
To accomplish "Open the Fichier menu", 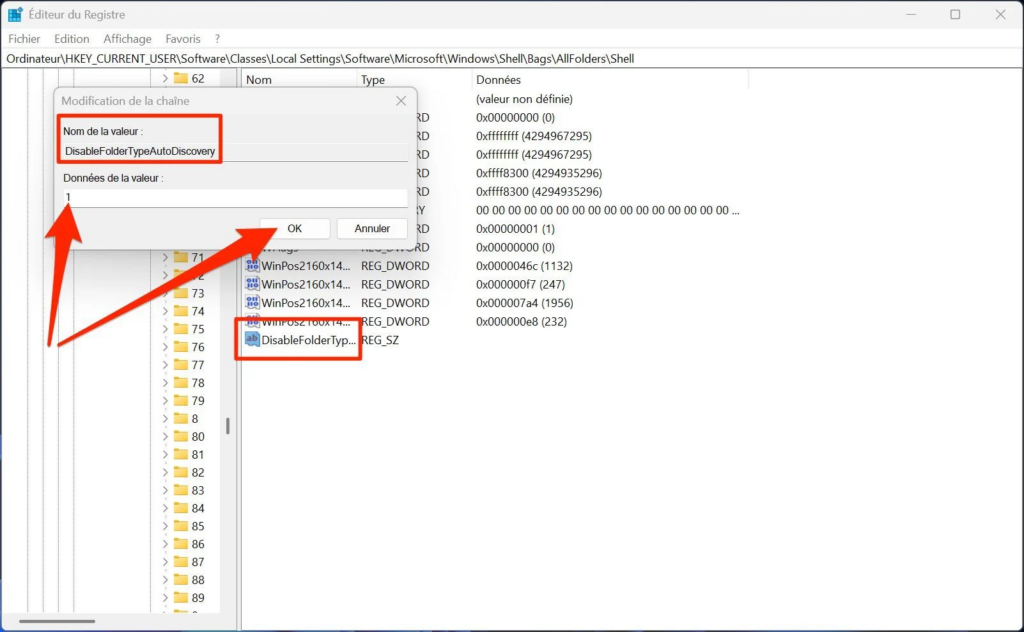I will (x=24, y=39).
